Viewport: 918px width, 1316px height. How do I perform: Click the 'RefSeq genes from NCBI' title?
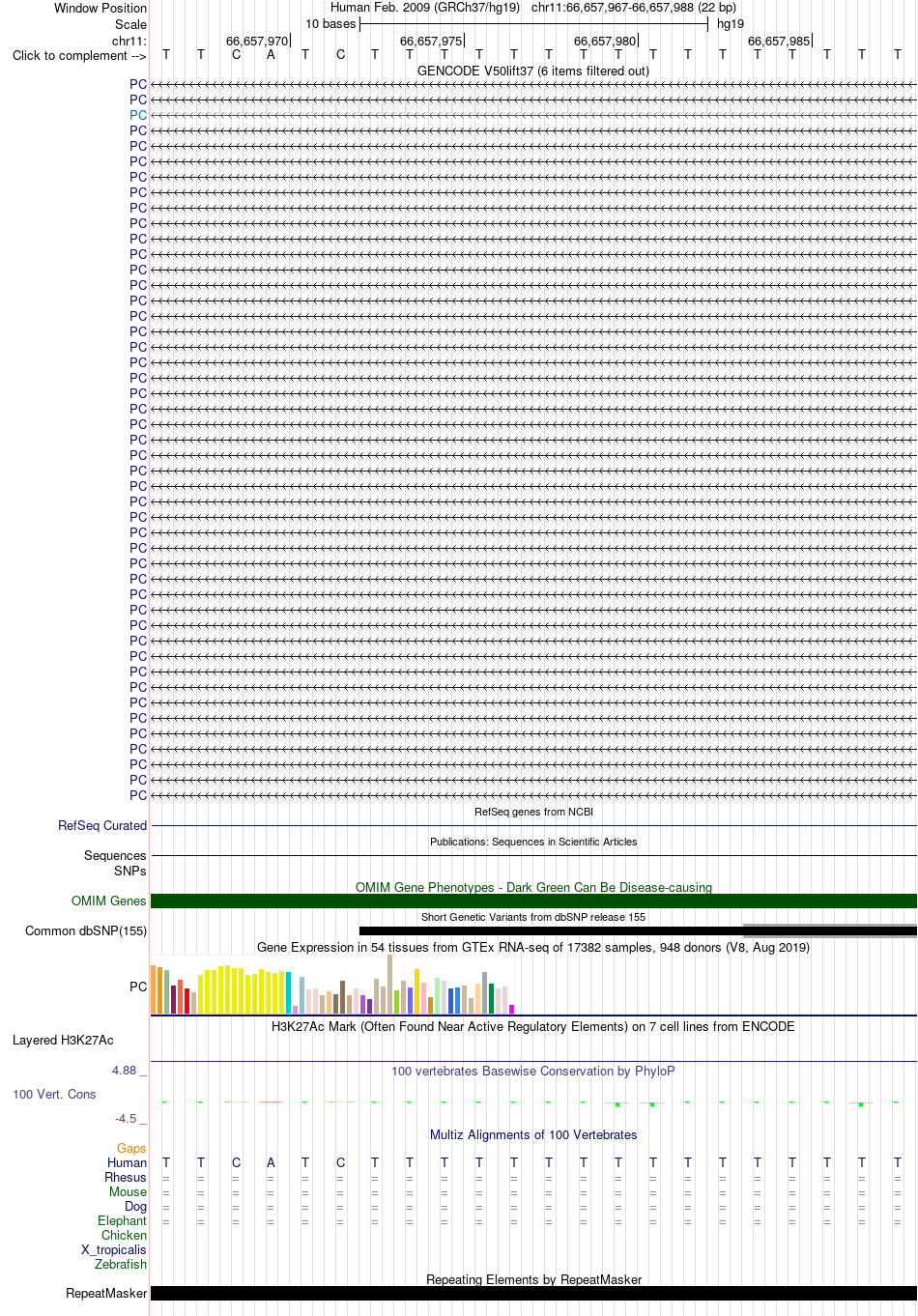tap(533, 812)
